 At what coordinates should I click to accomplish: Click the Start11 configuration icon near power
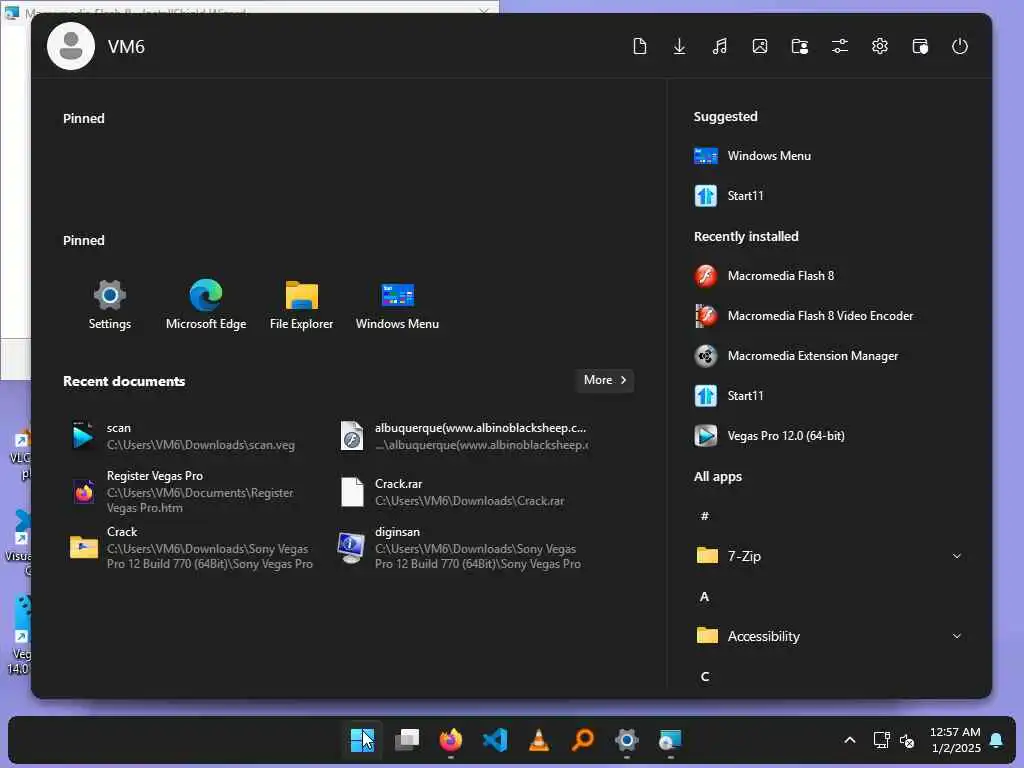920,46
